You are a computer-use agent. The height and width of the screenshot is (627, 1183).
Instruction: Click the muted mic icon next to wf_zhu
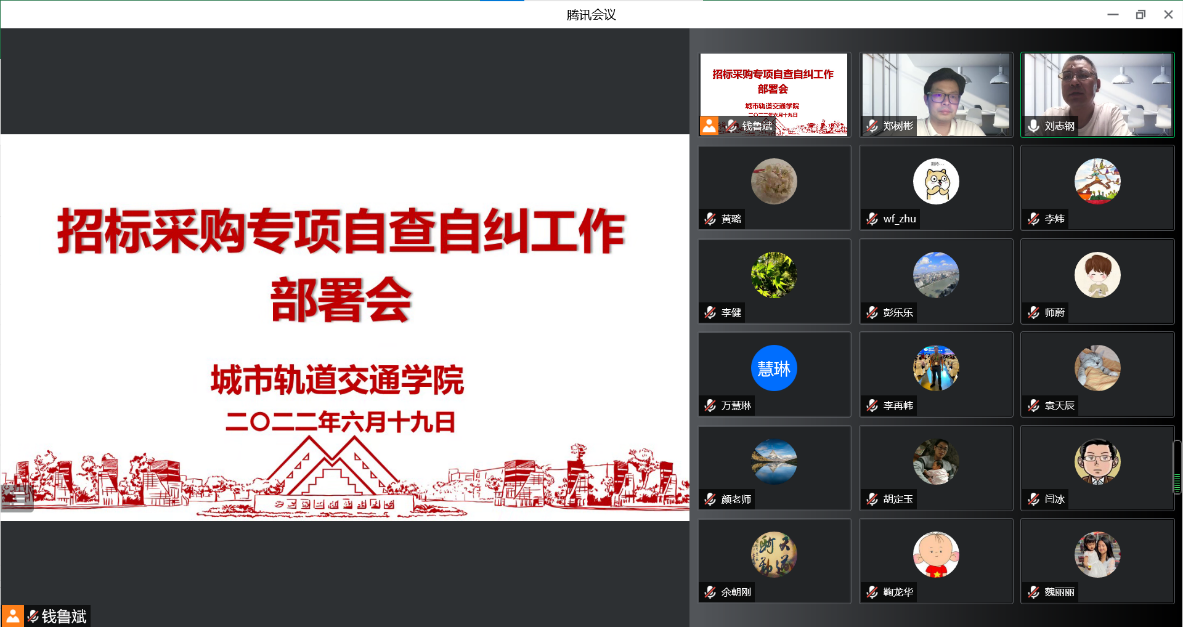pyautogui.click(x=871, y=219)
